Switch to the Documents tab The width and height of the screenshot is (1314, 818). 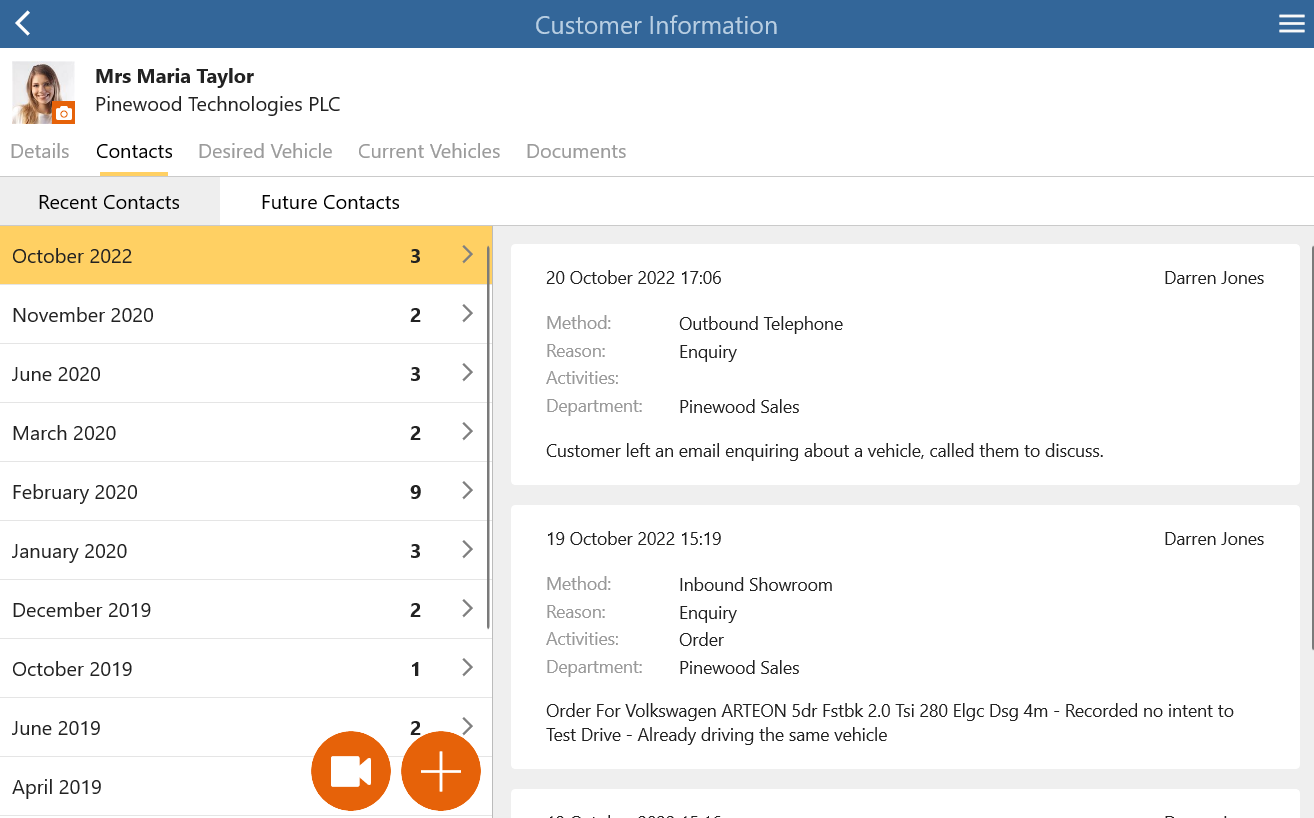[576, 151]
